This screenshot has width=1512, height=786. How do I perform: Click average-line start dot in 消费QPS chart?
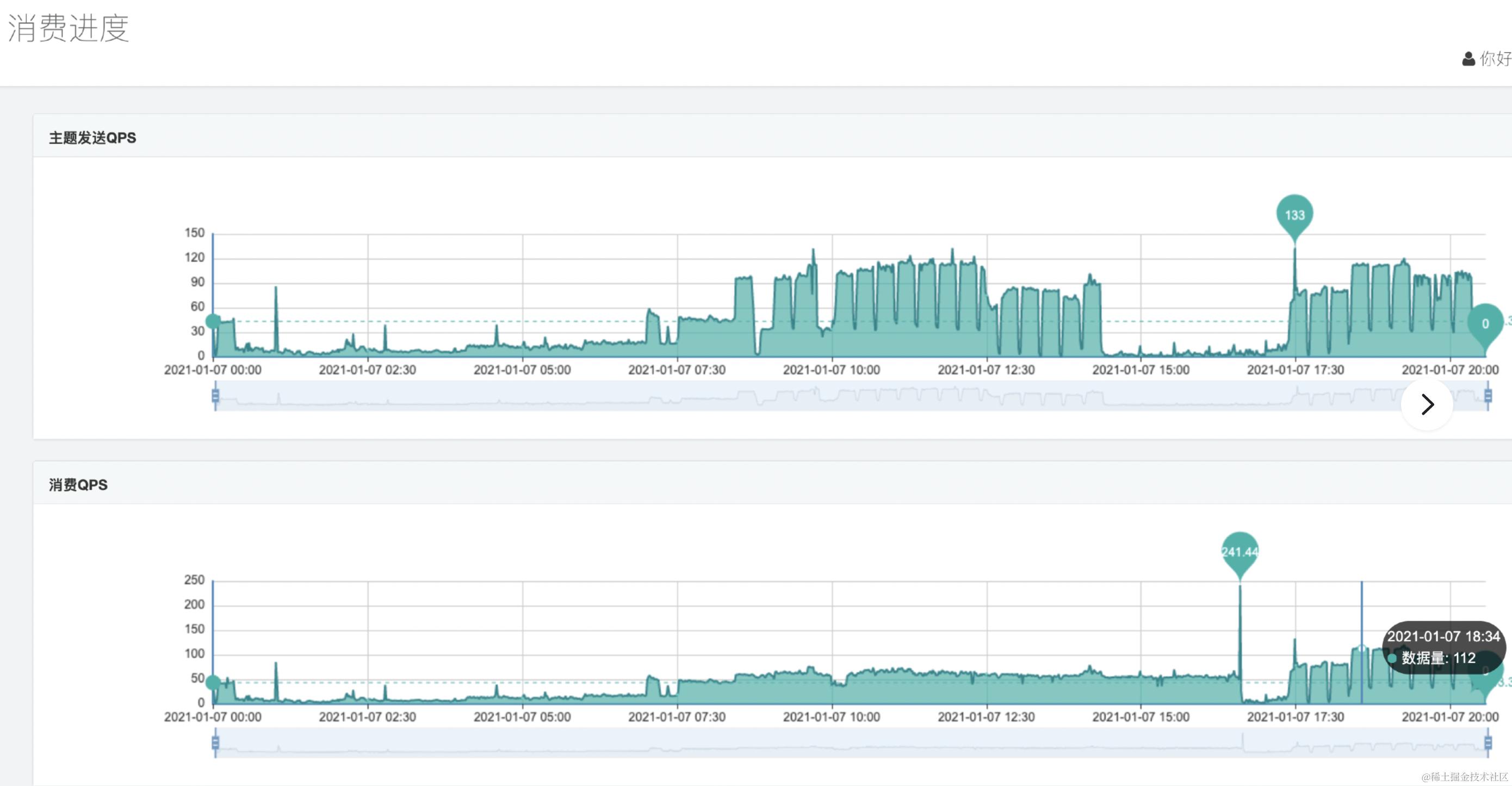214,682
